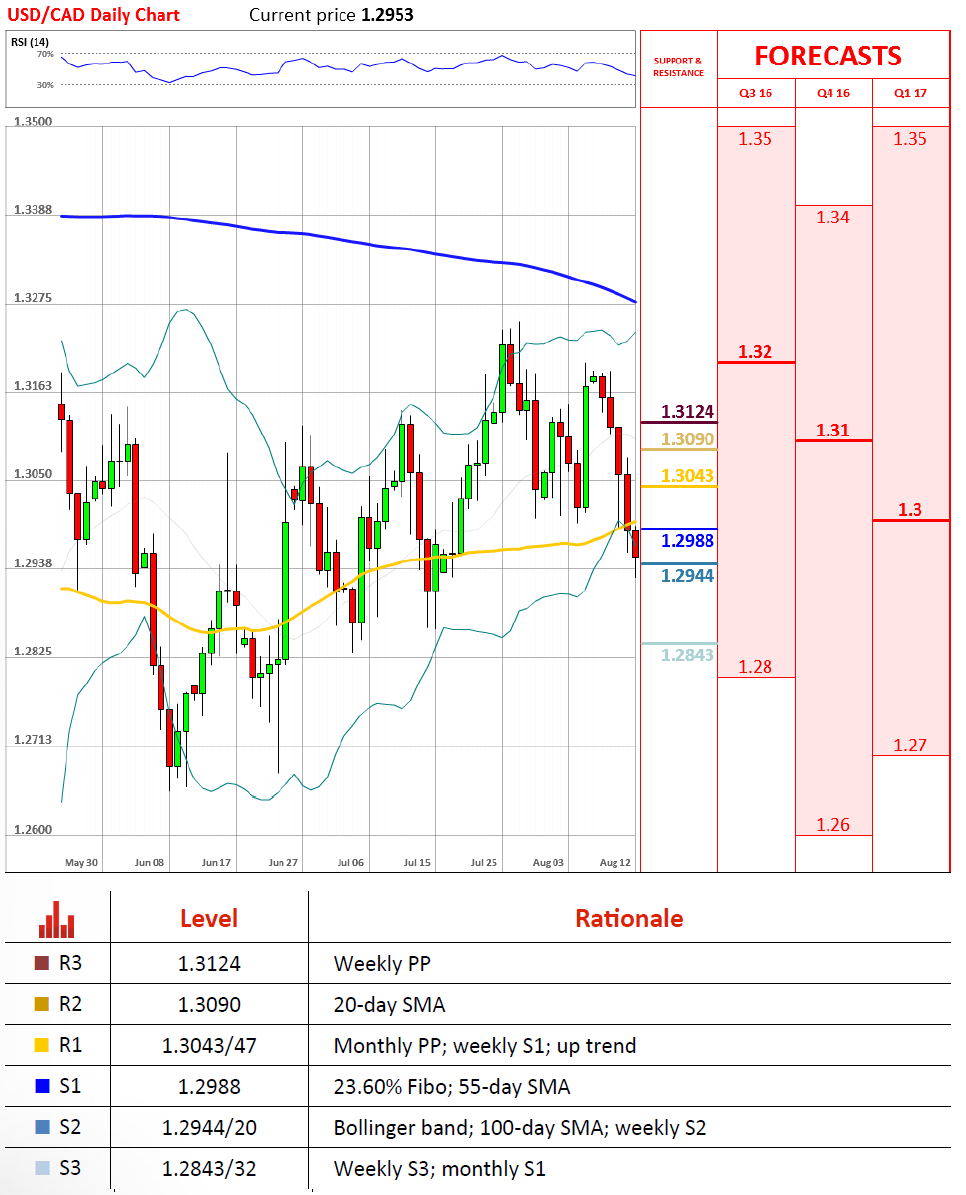Click the 1.3043/47 level cell
This screenshot has width=966, height=1195.
(209, 1046)
